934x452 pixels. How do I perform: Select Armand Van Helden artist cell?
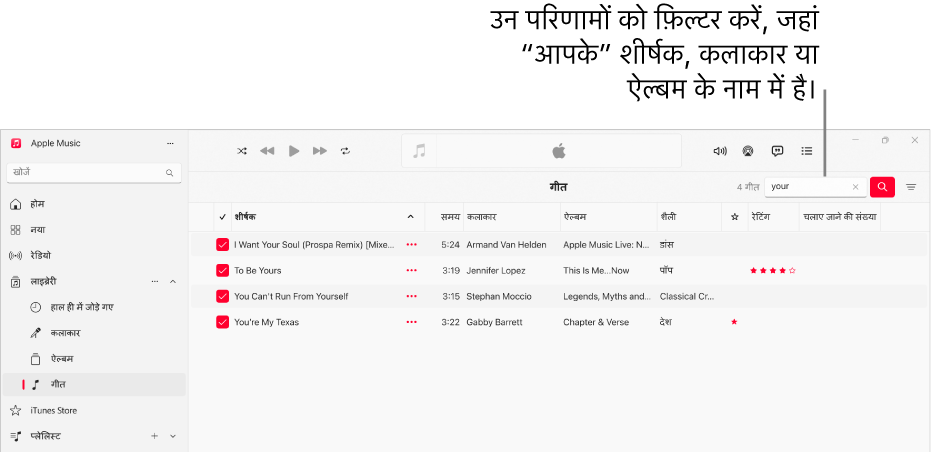tap(506, 245)
